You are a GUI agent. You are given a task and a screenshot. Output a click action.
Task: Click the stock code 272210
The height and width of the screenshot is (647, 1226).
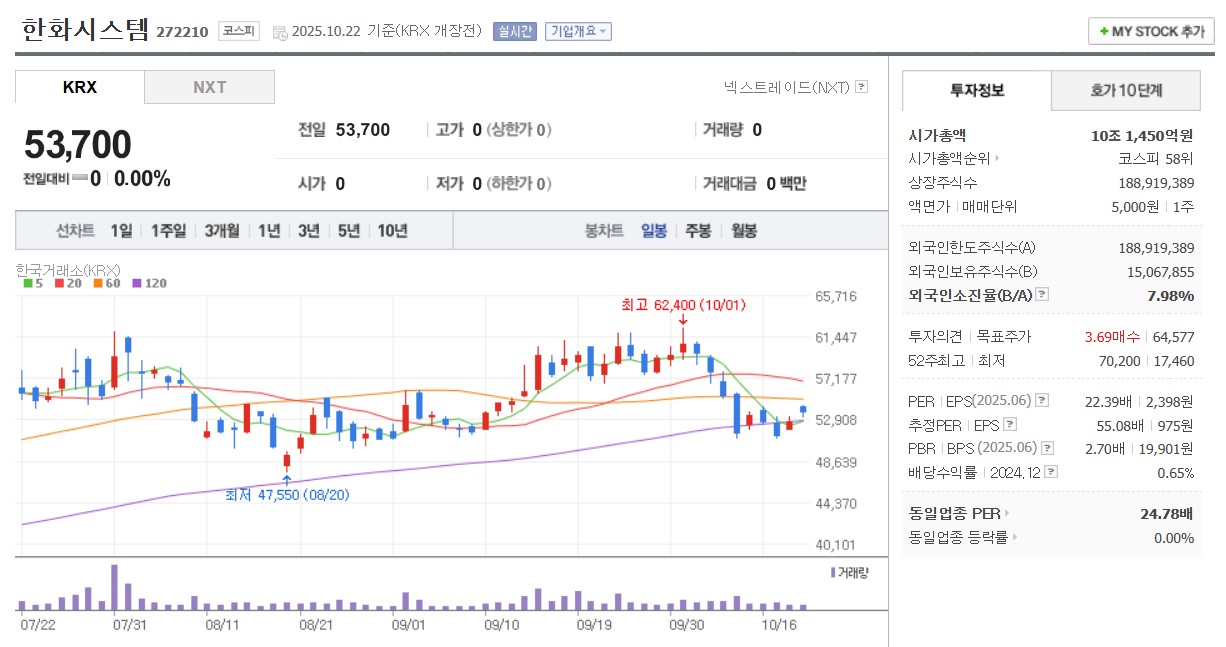pyautogui.click(x=182, y=32)
